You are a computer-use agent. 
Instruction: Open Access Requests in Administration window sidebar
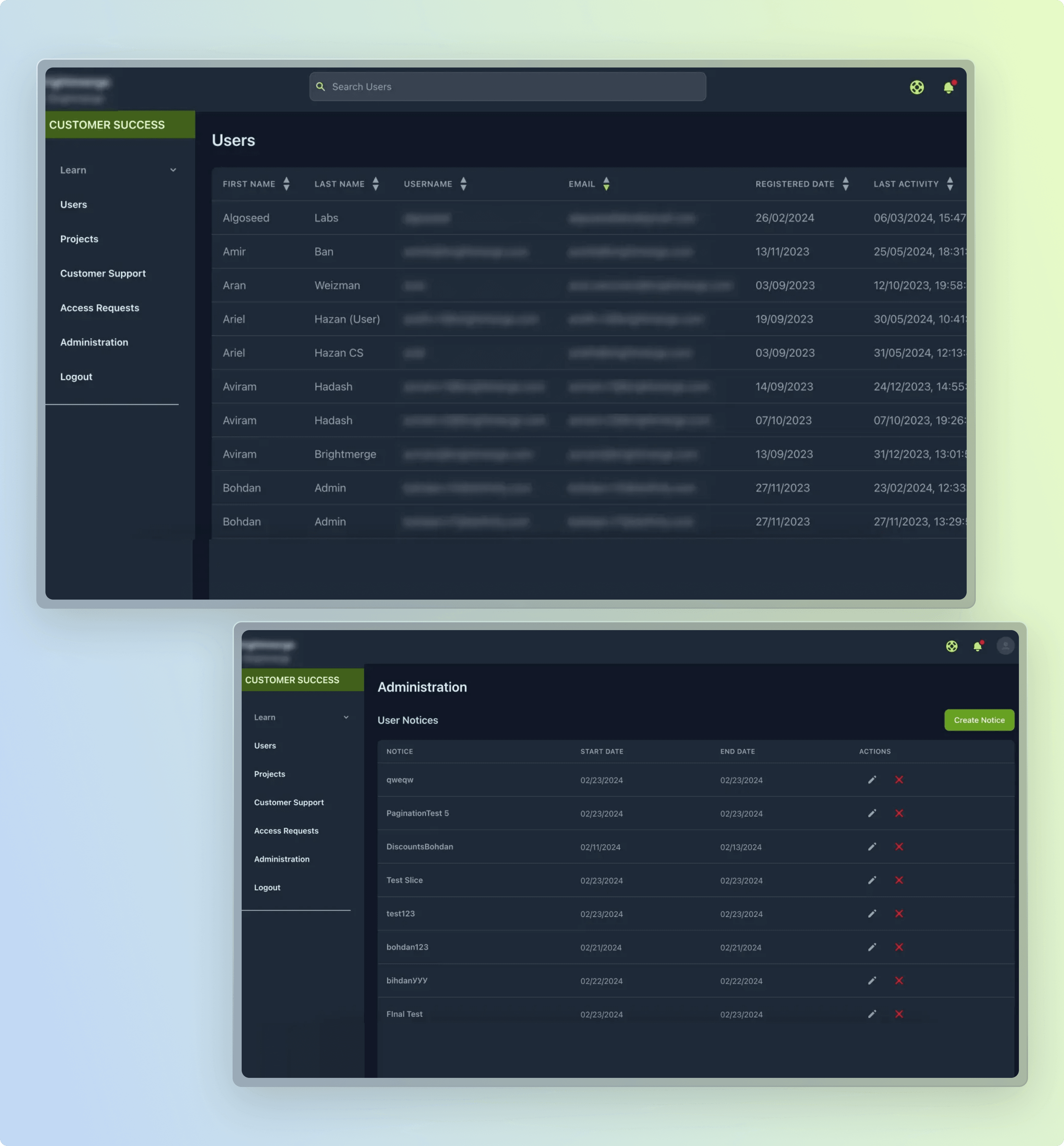286,830
